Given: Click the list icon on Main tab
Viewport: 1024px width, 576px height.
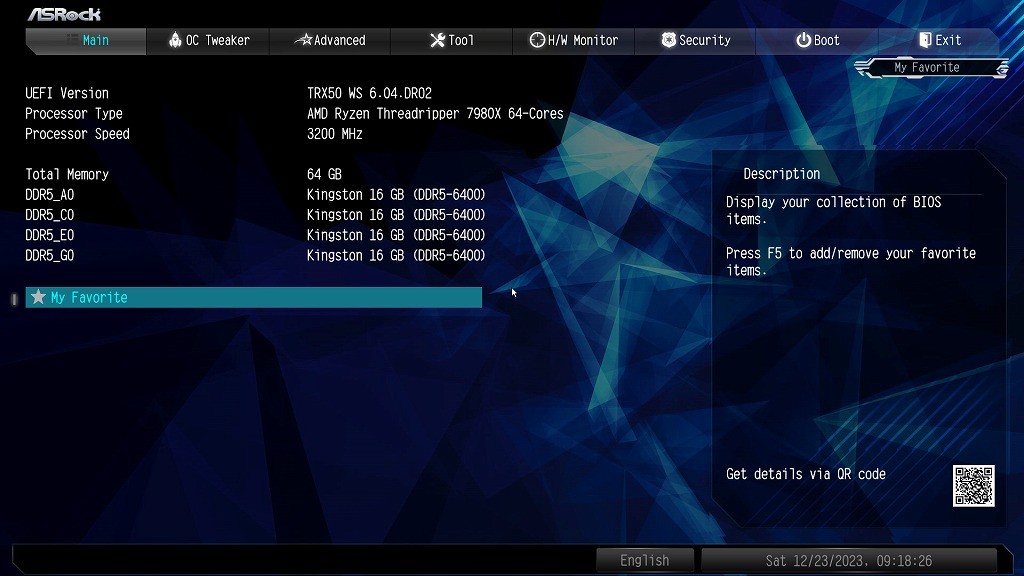Looking at the screenshot, I should click(72, 39).
